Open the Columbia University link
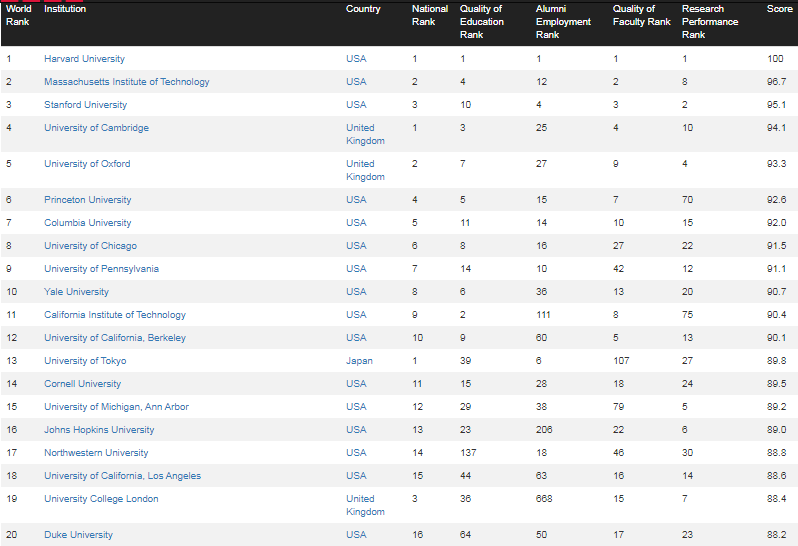 coord(88,222)
